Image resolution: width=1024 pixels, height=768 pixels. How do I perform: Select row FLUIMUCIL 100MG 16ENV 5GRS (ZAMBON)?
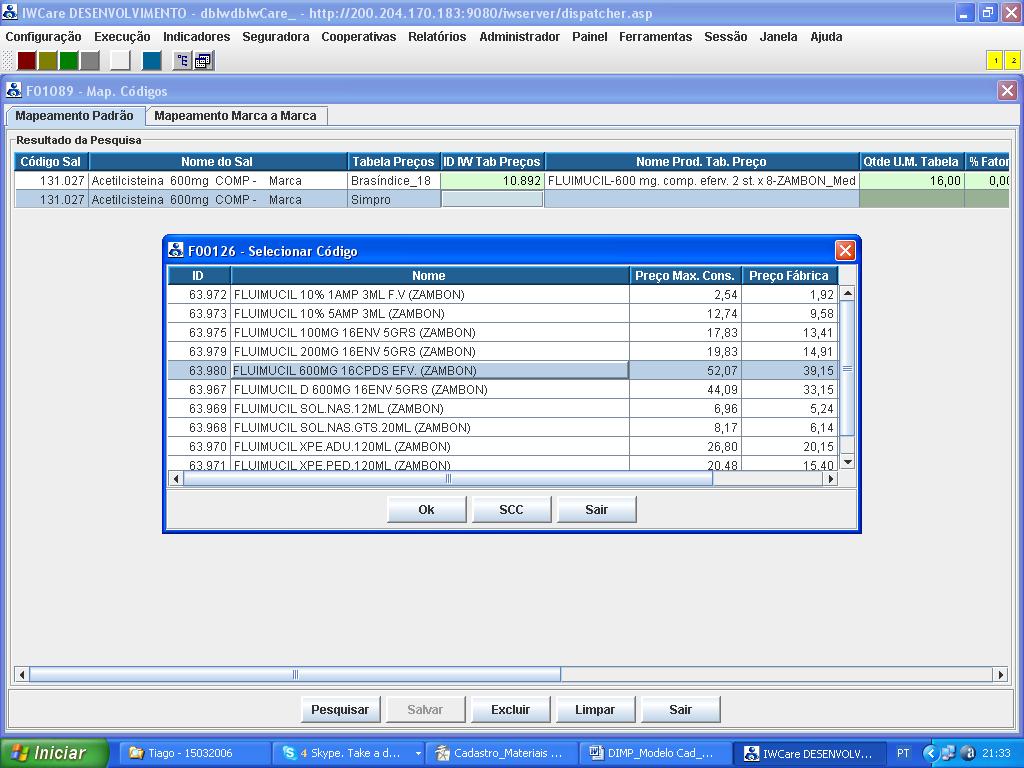[503, 332]
